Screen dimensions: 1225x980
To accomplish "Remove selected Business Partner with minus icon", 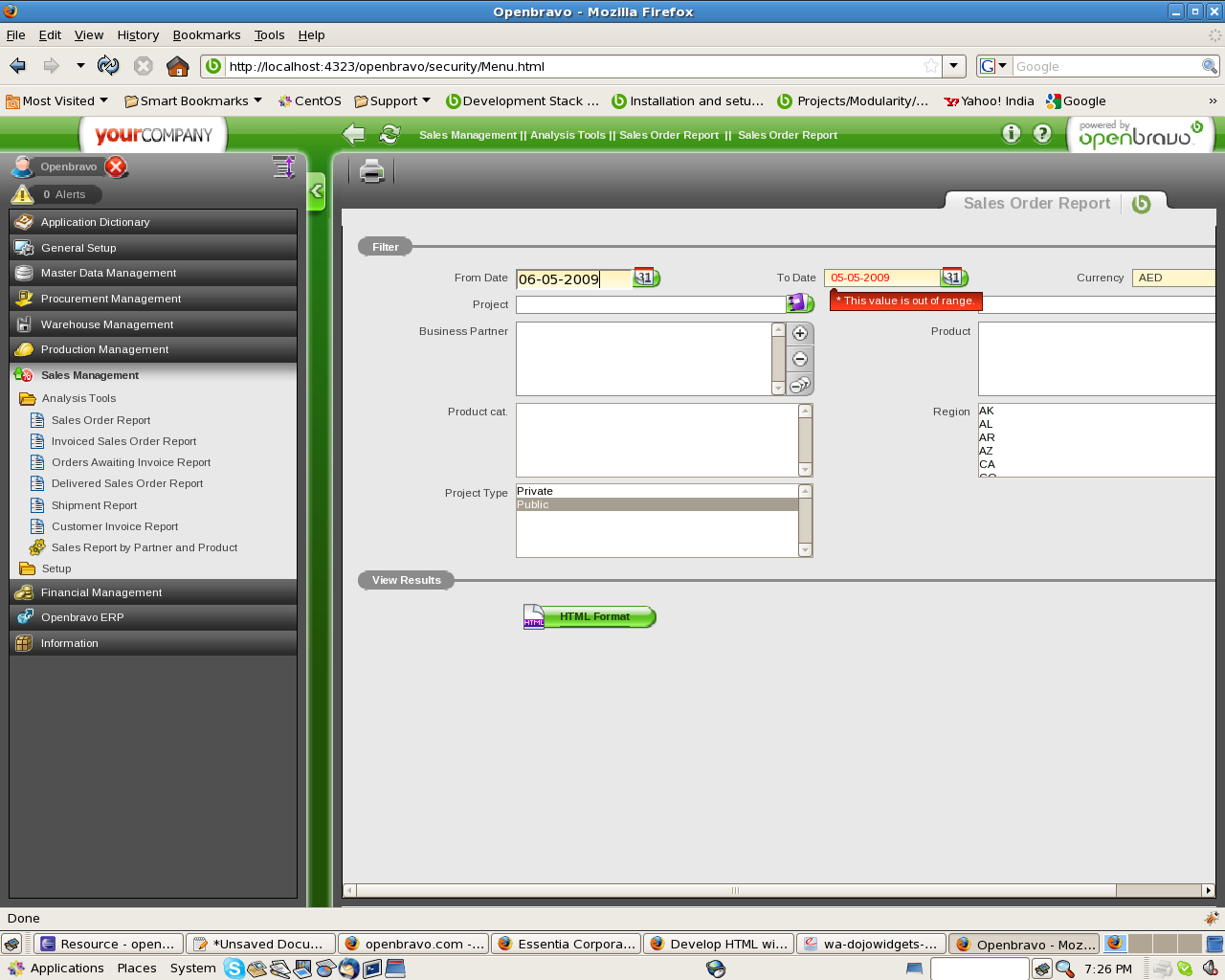I will point(800,360).
